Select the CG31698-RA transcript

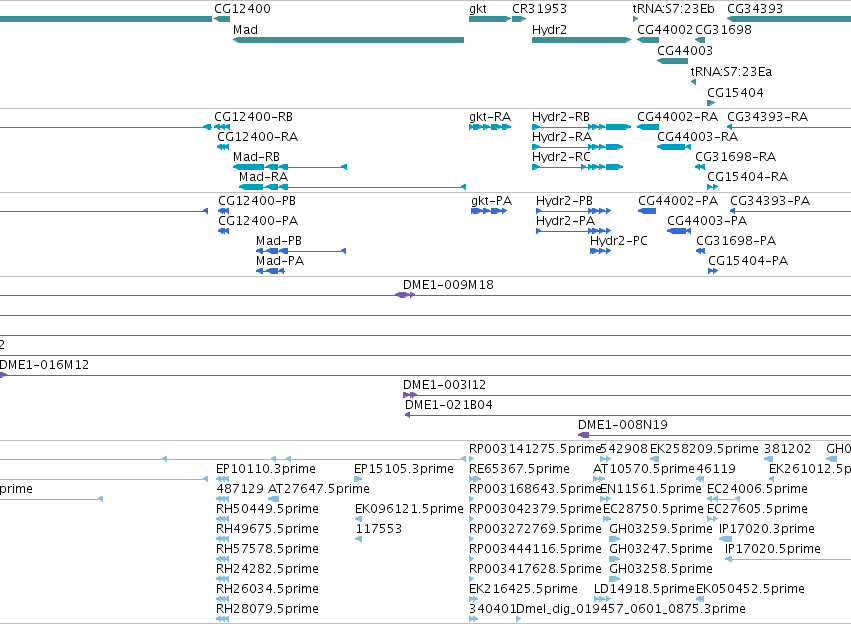click(700, 167)
